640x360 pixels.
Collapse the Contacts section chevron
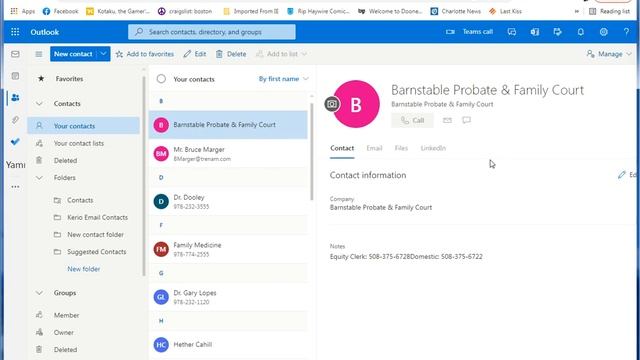39,104
